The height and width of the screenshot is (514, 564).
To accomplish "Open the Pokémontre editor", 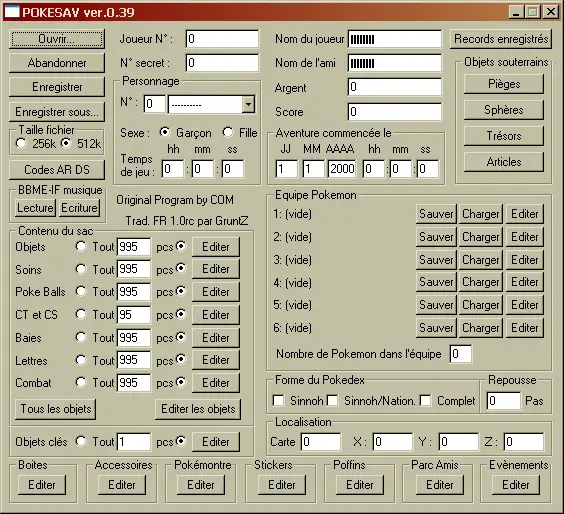I will click(201, 485).
